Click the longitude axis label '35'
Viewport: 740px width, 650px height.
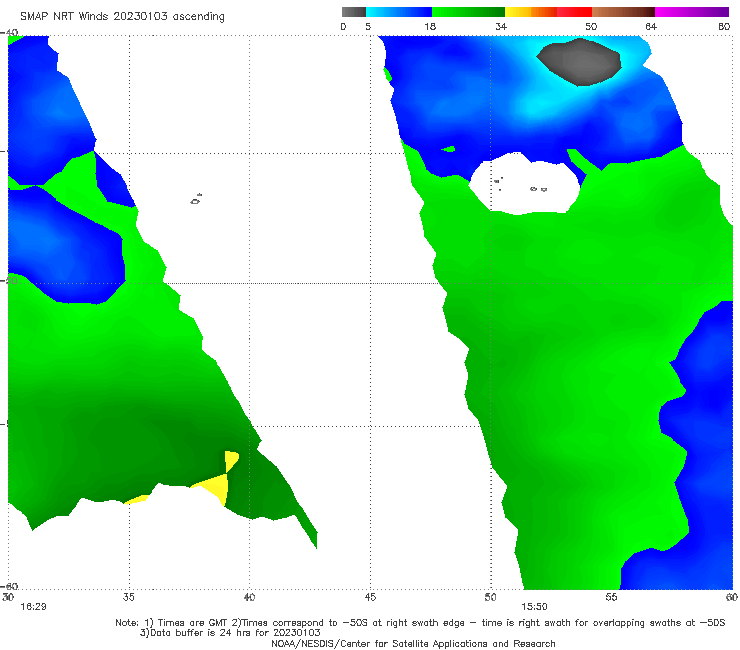(129, 597)
